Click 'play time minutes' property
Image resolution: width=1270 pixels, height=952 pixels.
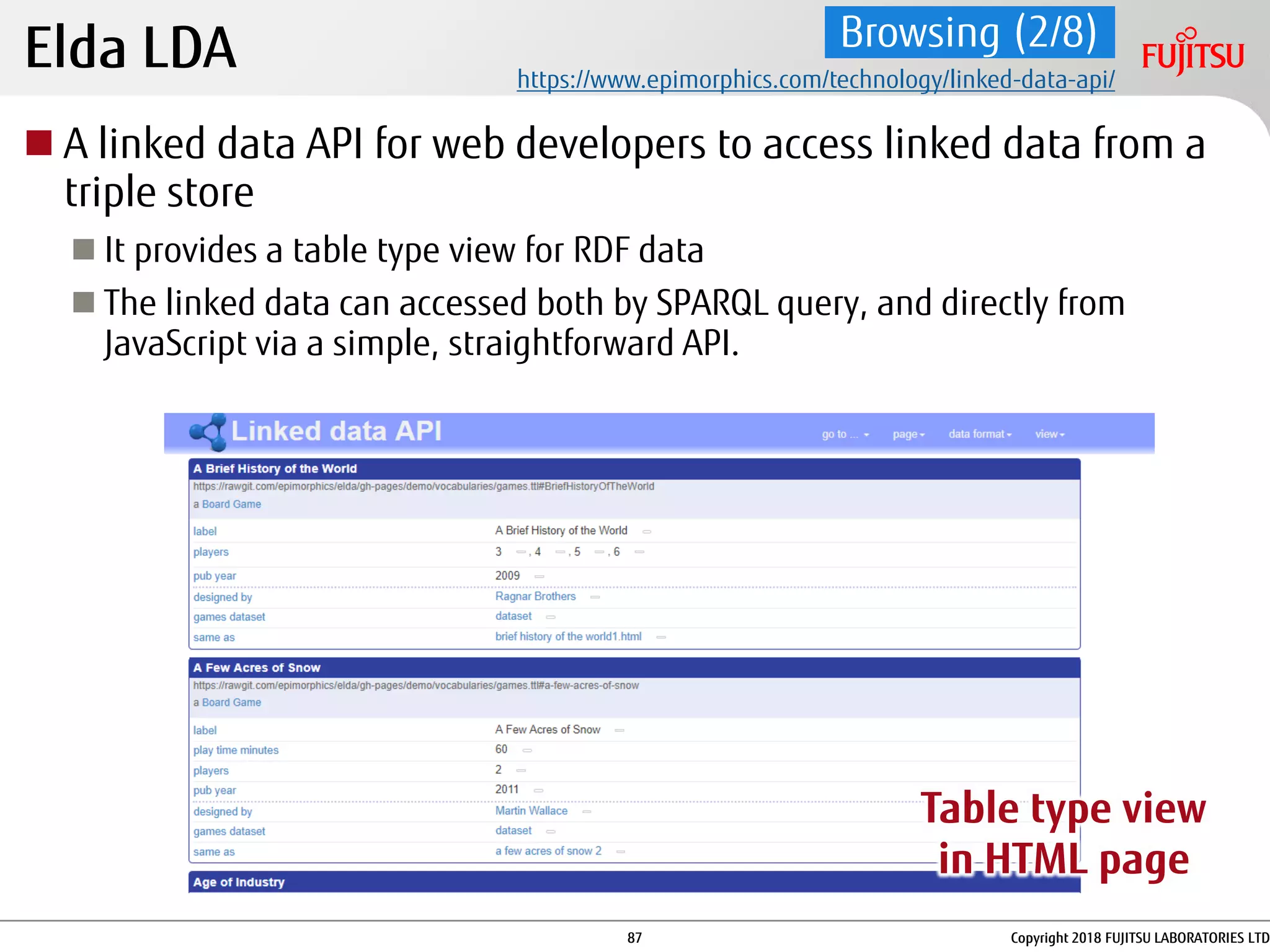pos(236,750)
